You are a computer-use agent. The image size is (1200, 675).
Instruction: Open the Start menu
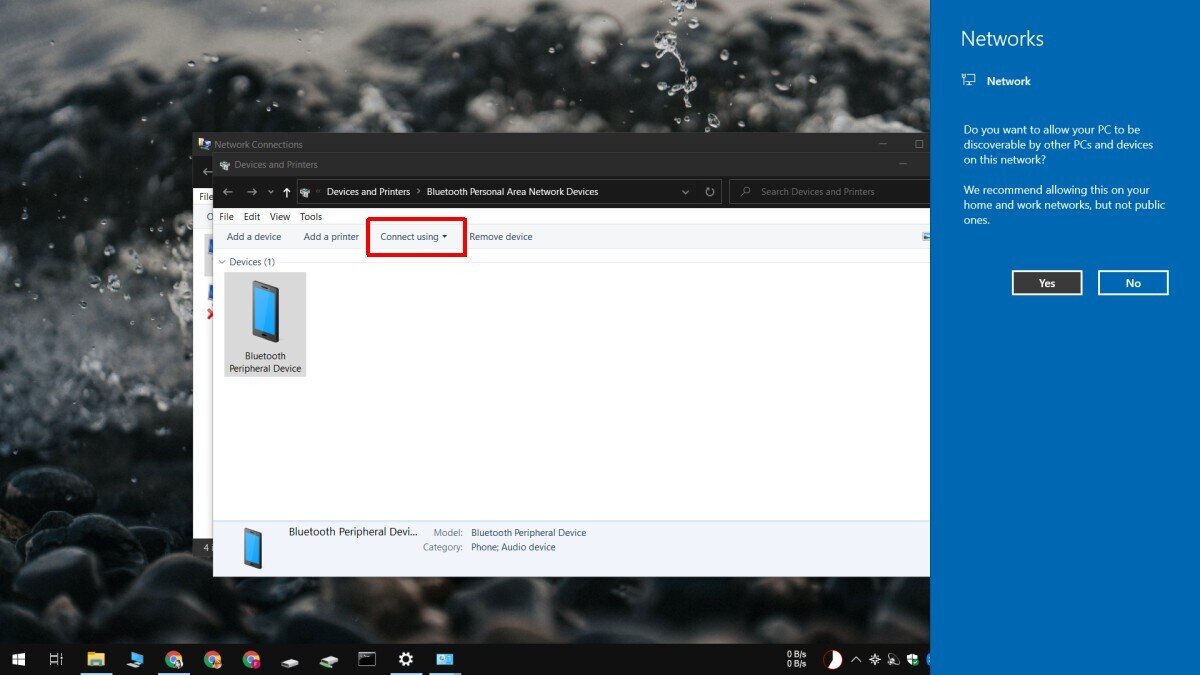18,659
